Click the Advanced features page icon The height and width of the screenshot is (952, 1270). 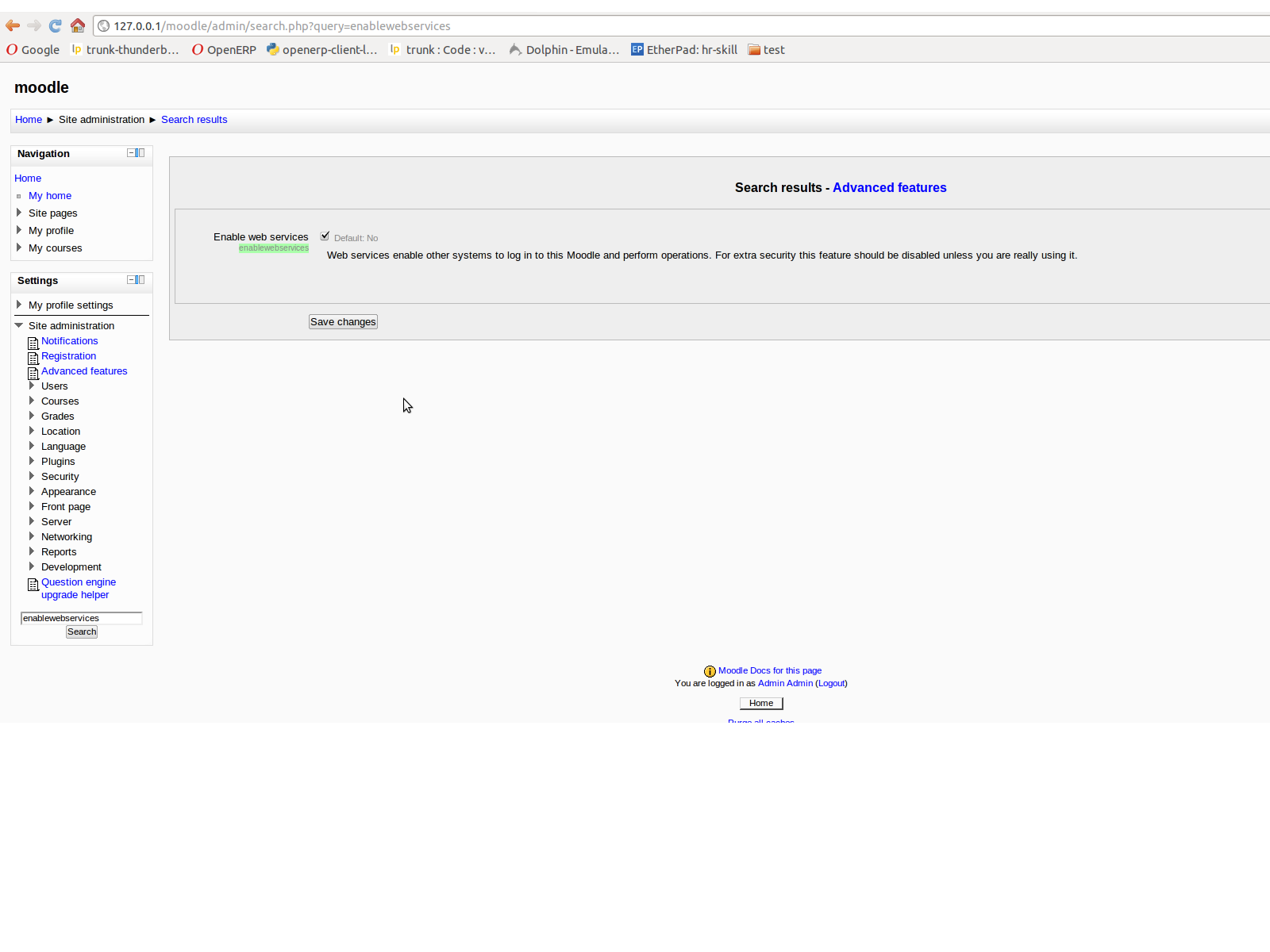click(x=33, y=373)
